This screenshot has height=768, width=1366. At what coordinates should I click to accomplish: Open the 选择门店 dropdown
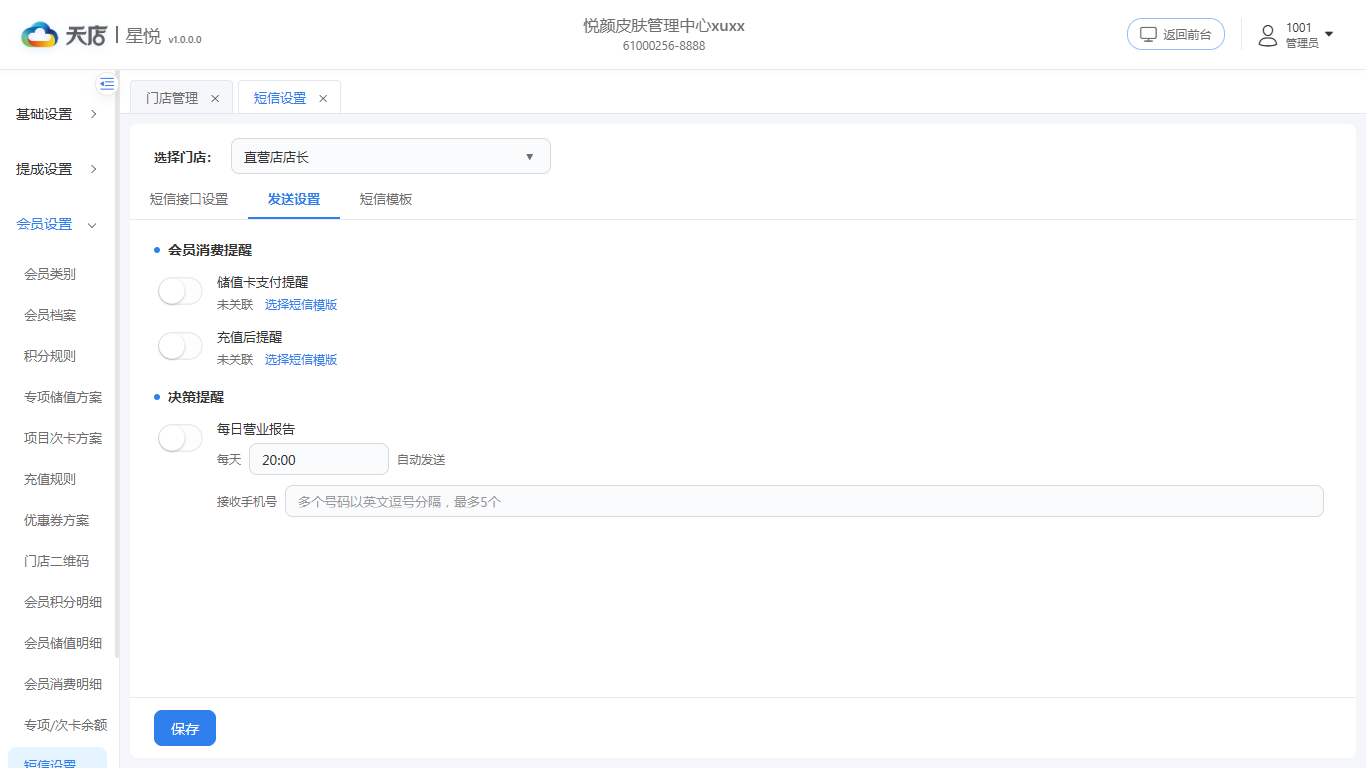tap(391, 156)
